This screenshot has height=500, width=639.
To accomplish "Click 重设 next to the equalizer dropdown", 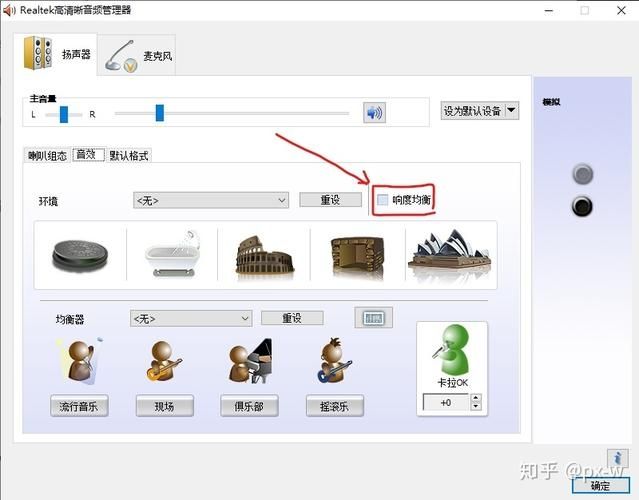I will (292, 318).
